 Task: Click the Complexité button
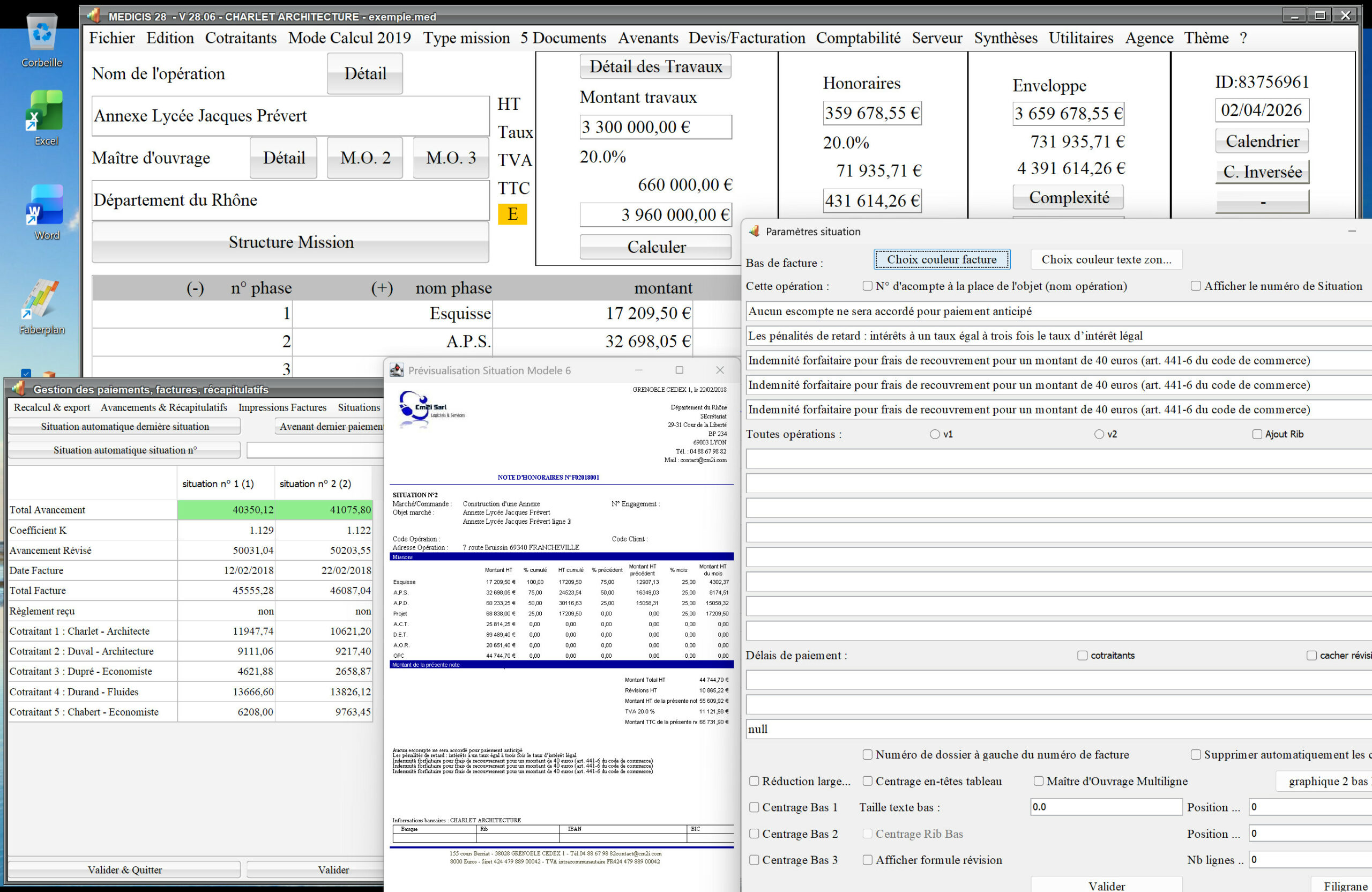(1069, 198)
